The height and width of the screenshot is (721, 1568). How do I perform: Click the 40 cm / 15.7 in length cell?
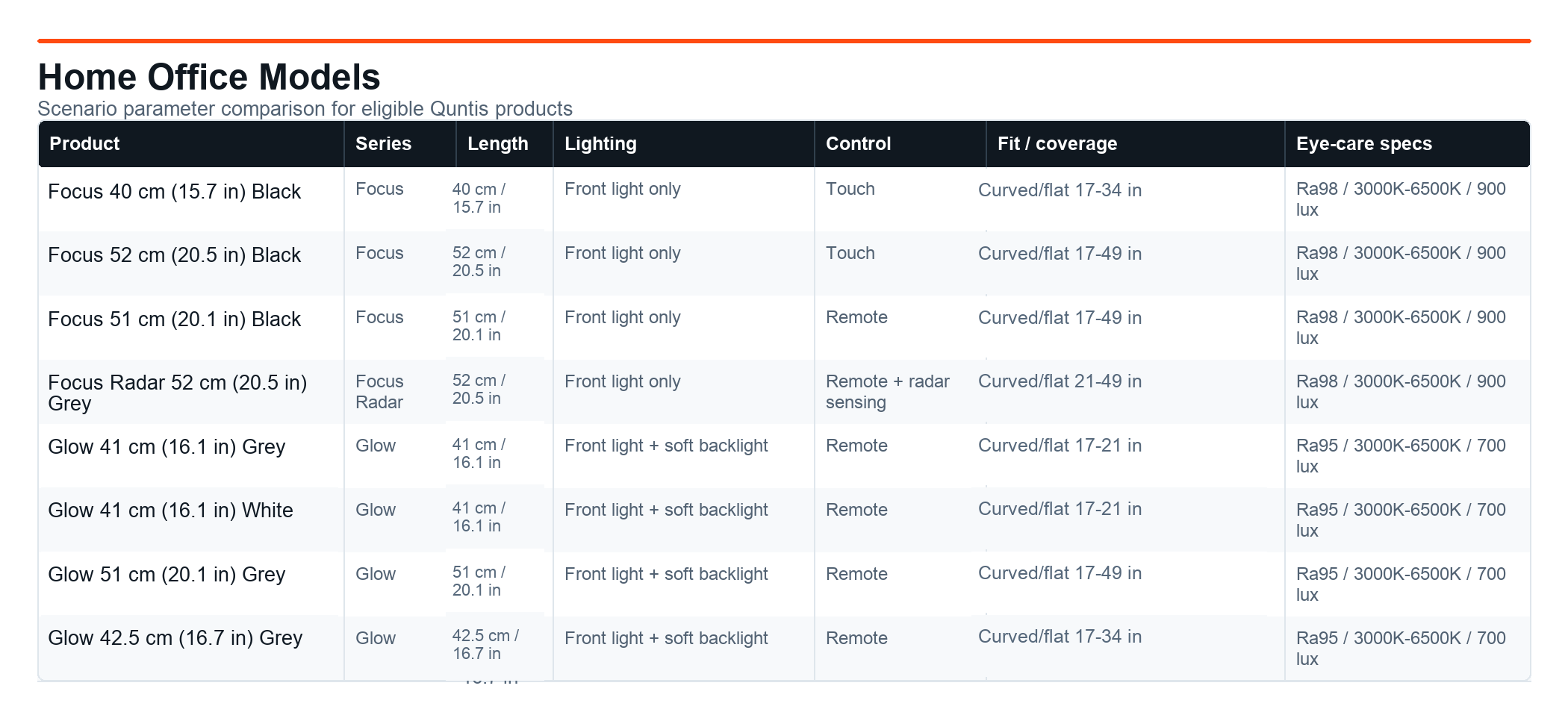[479, 199]
